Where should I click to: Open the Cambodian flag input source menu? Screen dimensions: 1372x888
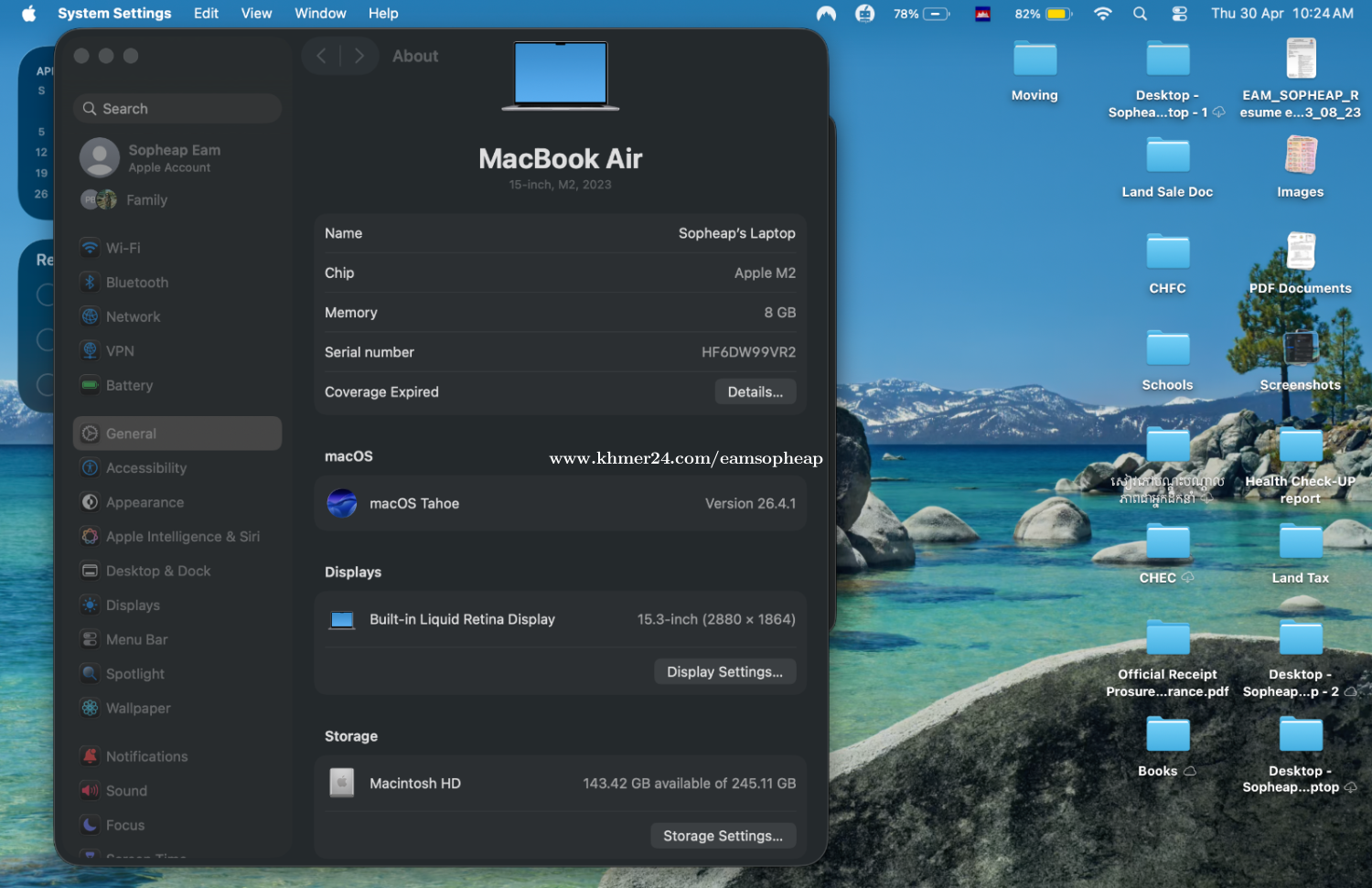point(983,14)
